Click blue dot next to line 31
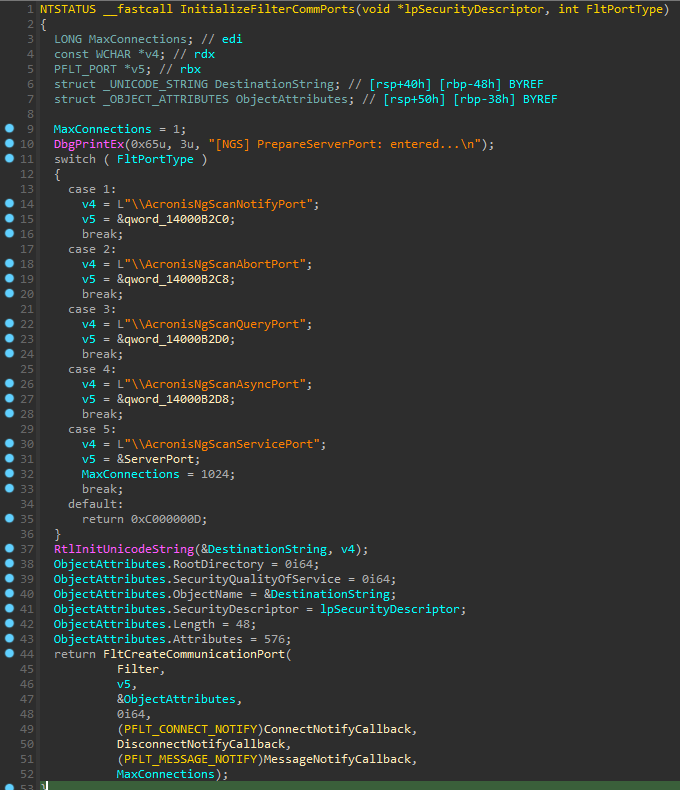Viewport: 680px width, 790px height. tap(9, 458)
